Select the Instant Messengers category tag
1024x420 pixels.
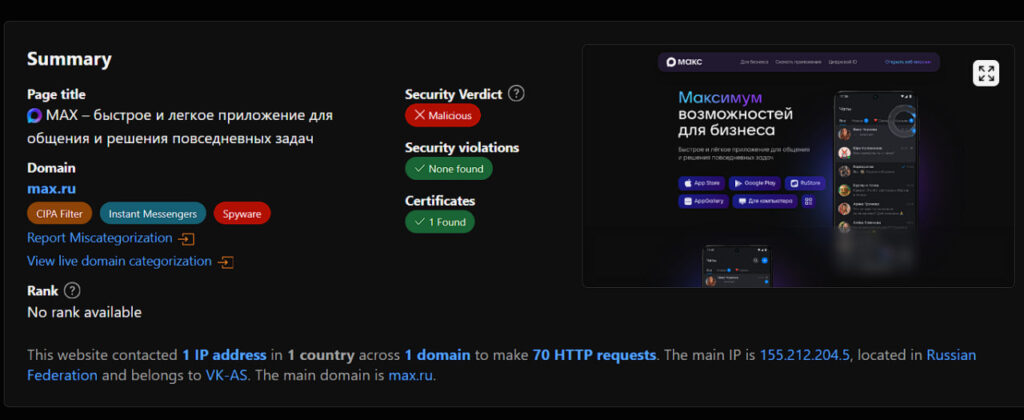pos(153,213)
